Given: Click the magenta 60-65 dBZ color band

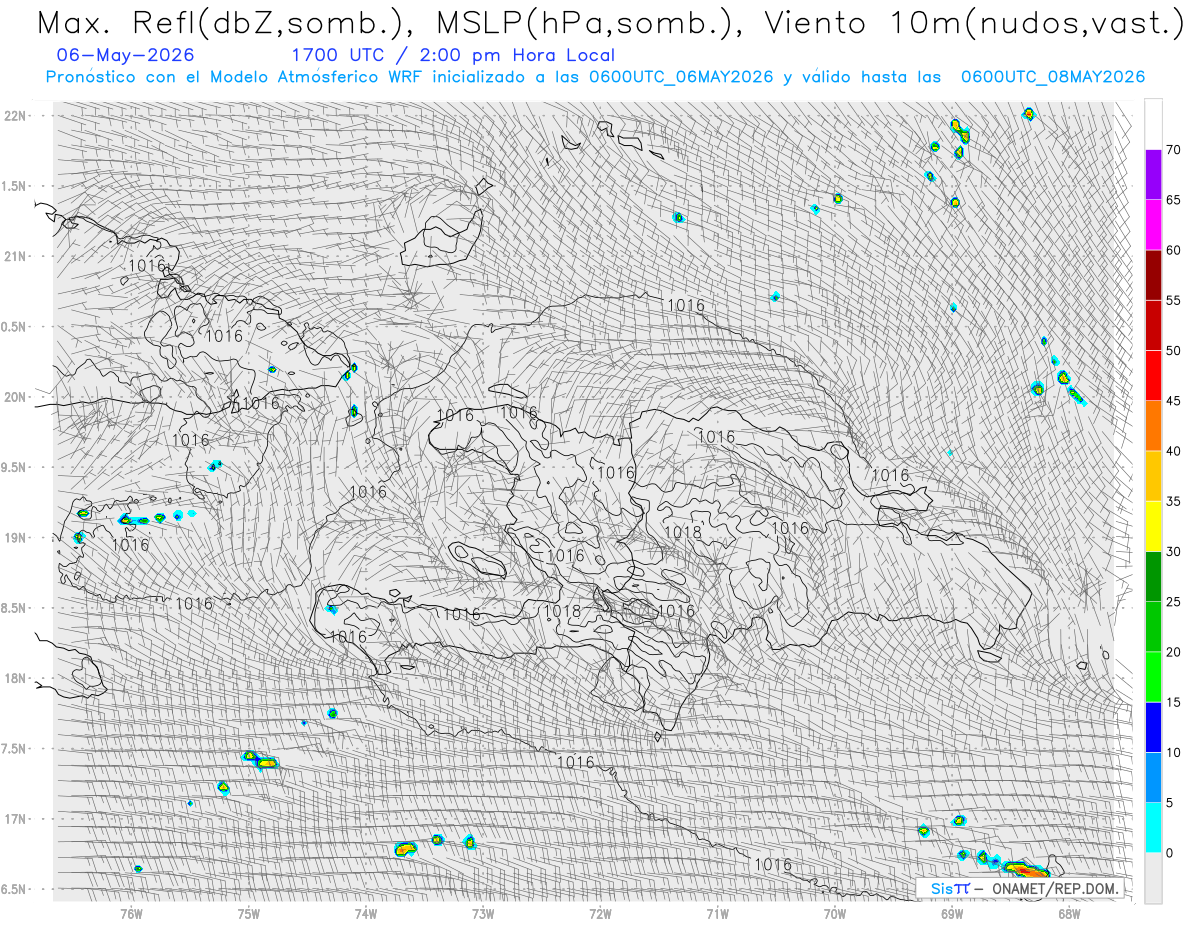Looking at the screenshot, I should (x=1153, y=225).
